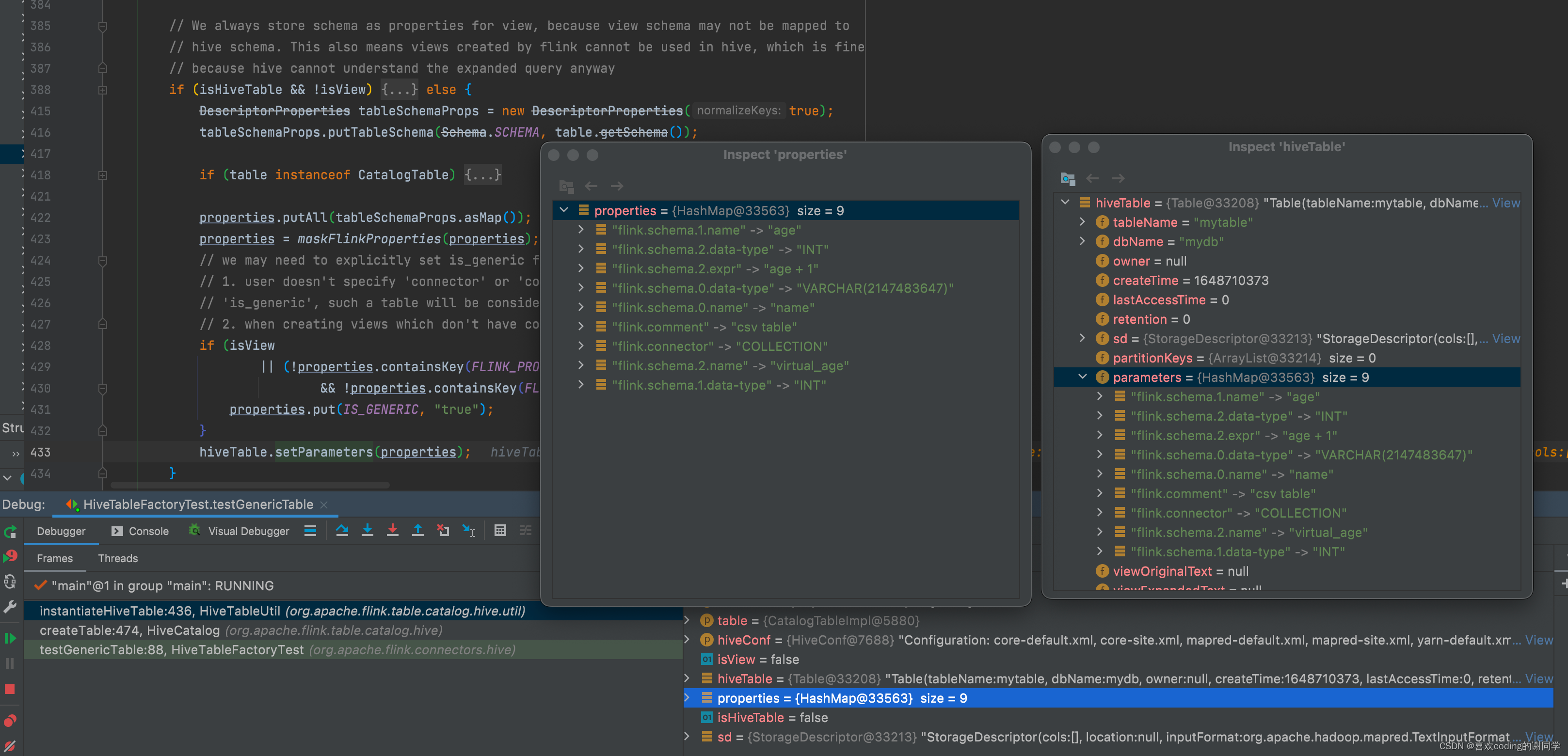This screenshot has height=756, width=1568.
Task: Expand the sd StorageDescriptor node in hiveTable inspector
Action: tap(1082, 338)
